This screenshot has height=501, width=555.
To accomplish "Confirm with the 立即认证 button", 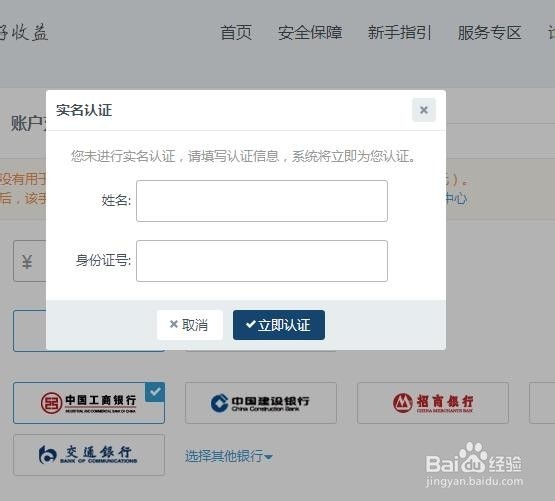I will pyautogui.click(x=279, y=325).
